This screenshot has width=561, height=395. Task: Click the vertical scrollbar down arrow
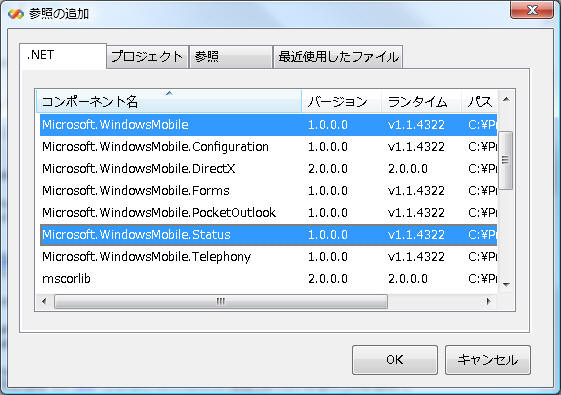(x=506, y=284)
